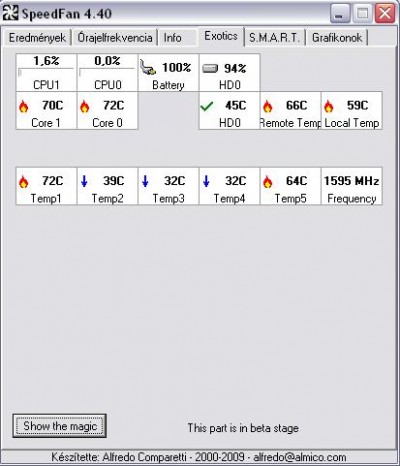400x466 pixels.
Task: Click the hard drive icon beside 94%
Action: tap(210, 69)
